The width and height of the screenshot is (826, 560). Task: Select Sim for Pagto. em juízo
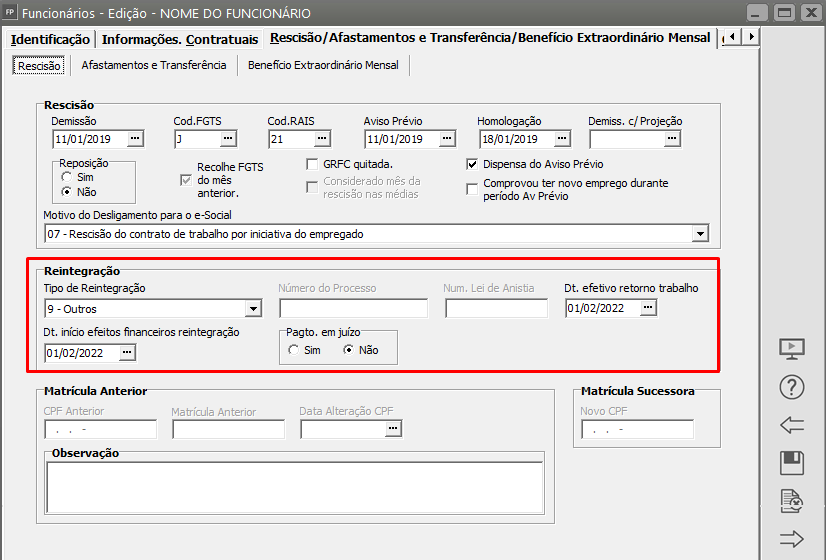[293, 350]
